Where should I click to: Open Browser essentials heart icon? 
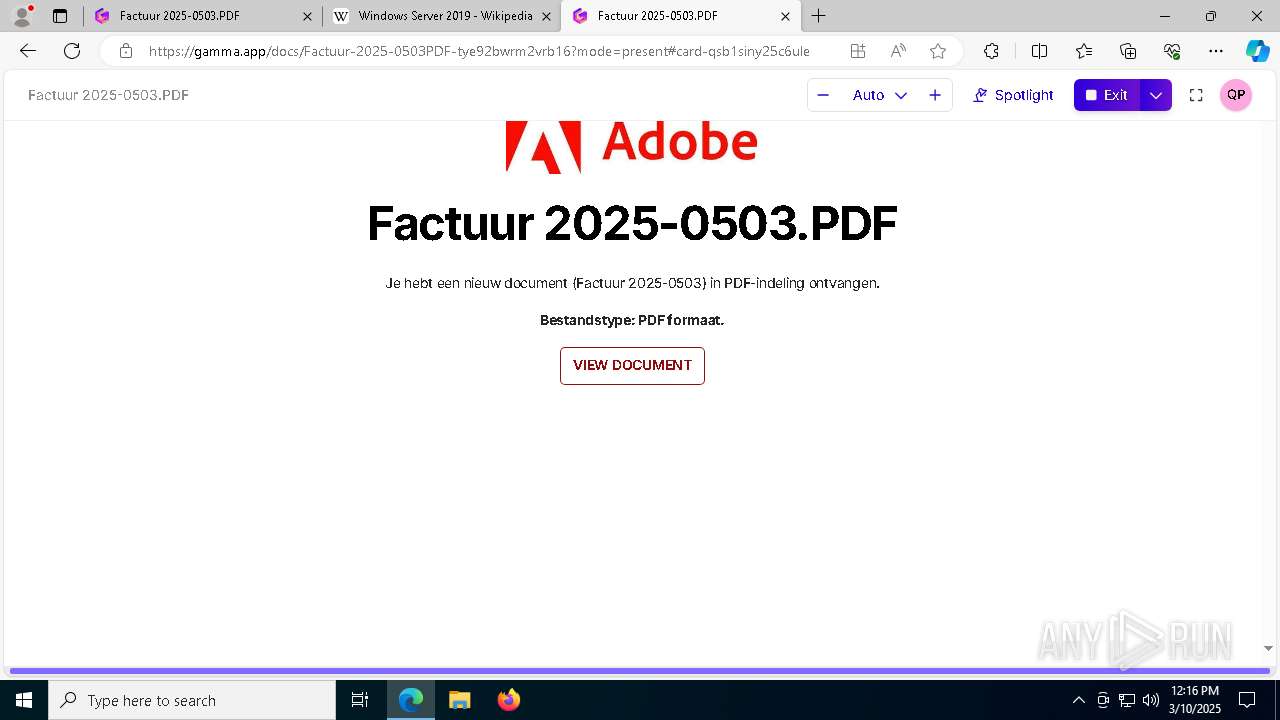pyautogui.click(x=1172, y=51)
